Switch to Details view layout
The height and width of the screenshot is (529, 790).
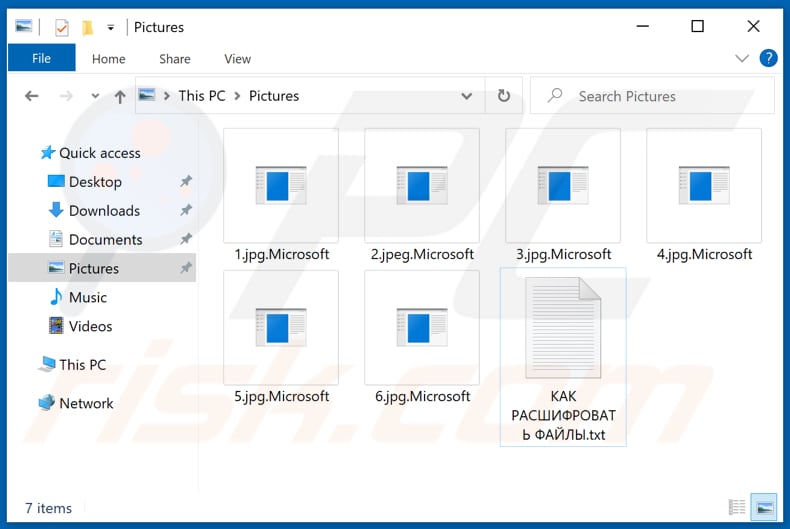737,507
